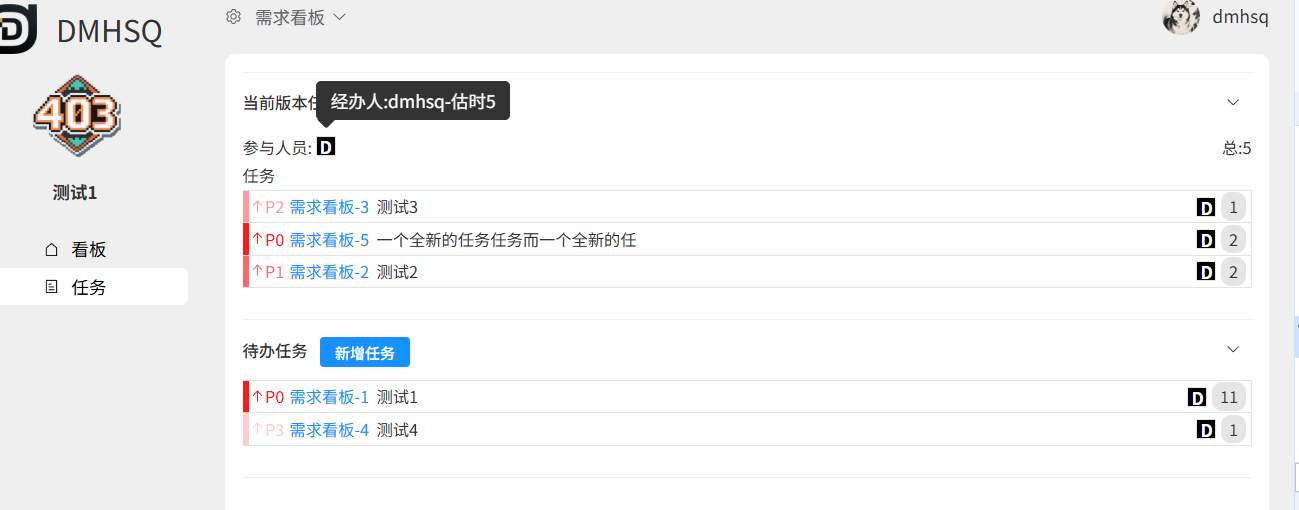The height and width of the screenshot is (510, 1299).
Task: Click the assignee D icon on 测试1 row
Action: click(x=1197, y=397)
